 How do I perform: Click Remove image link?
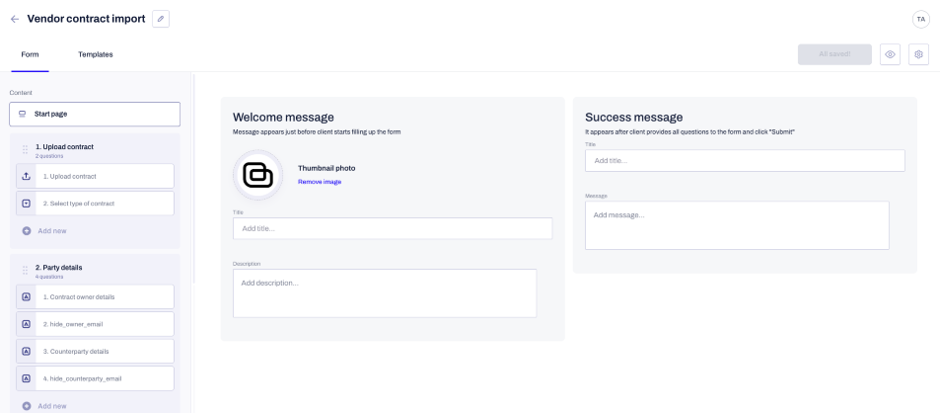(x=320, y=182)
